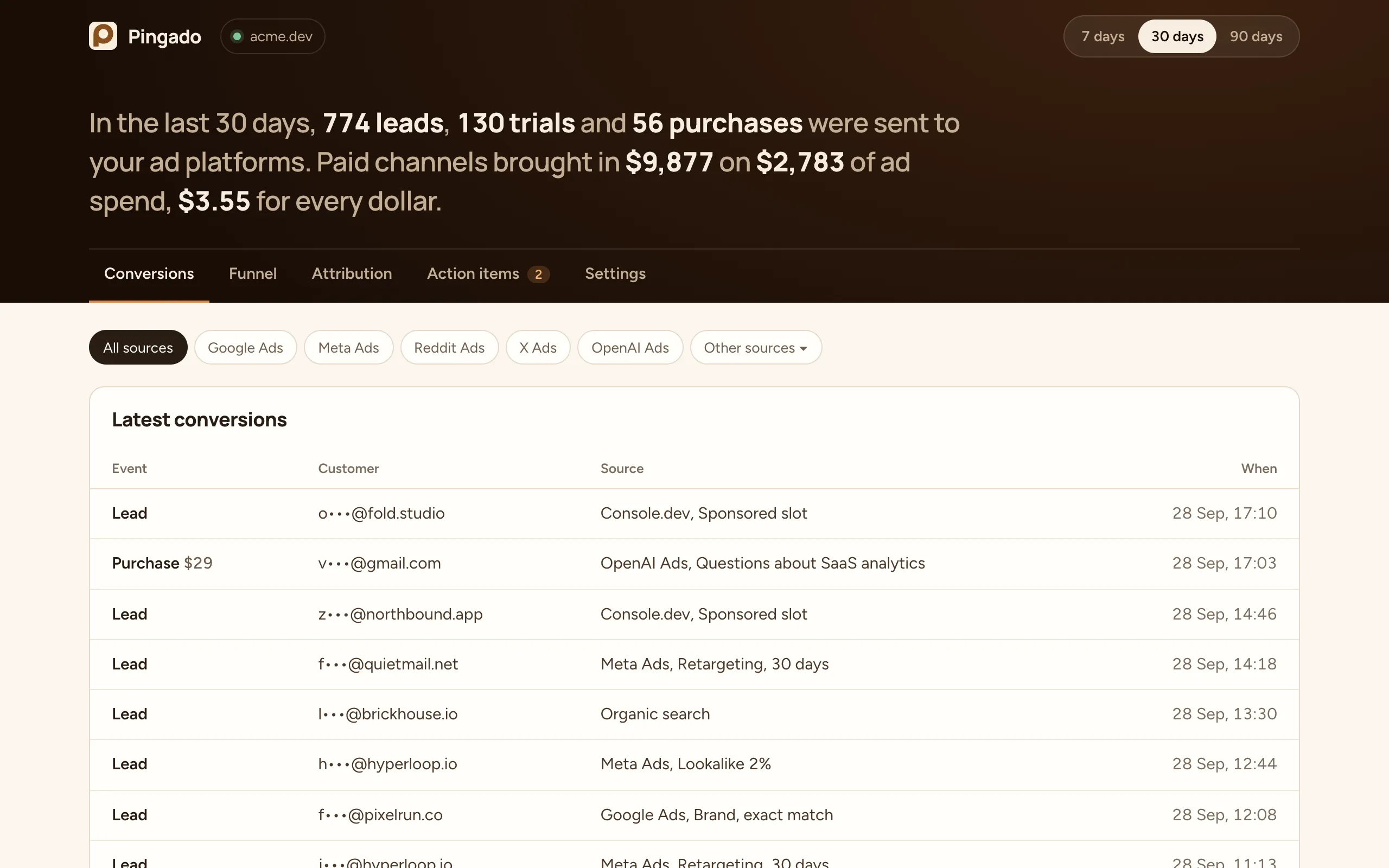Select customer o•••@fold.studio
The image size is (1389, 868).
381,513
